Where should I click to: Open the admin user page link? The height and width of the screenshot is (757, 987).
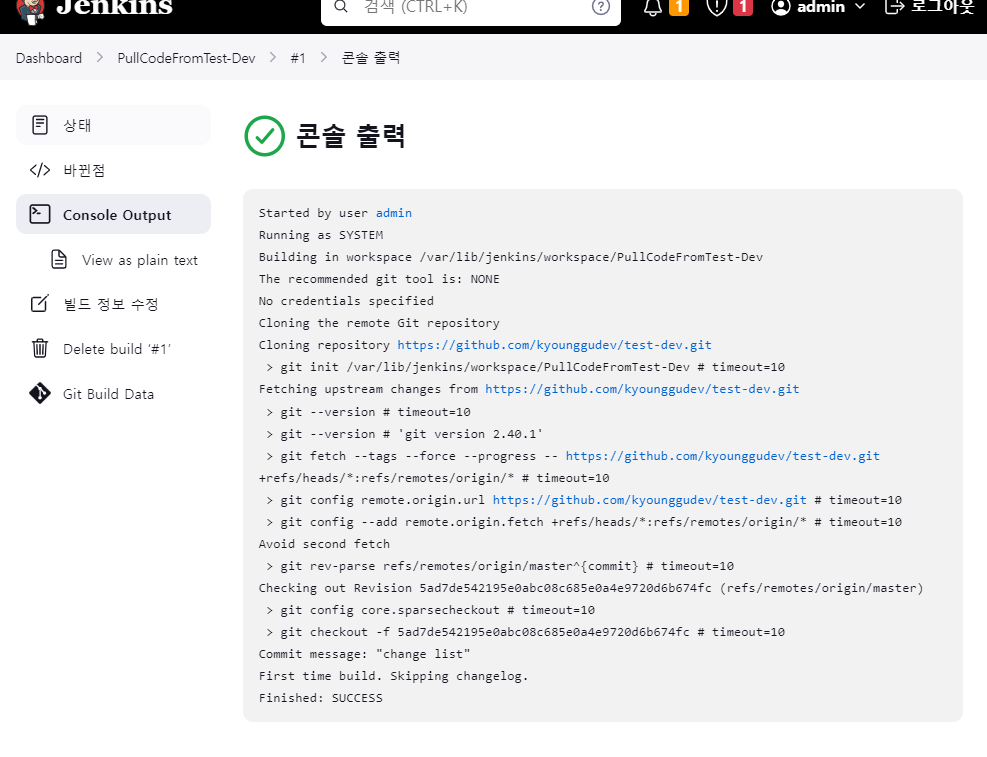coord(821,7)
